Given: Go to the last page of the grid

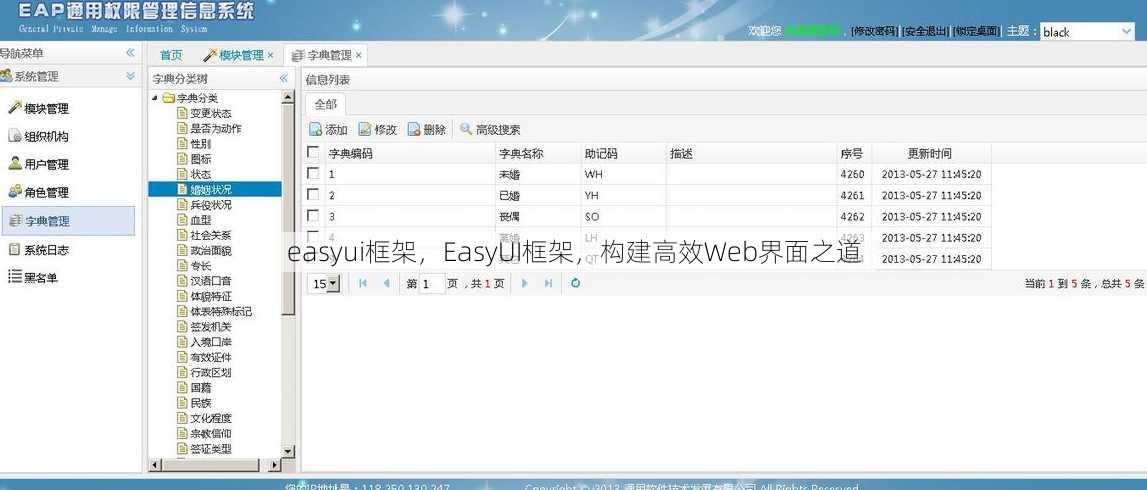Looking at the screenshot, I should (548, 283).
